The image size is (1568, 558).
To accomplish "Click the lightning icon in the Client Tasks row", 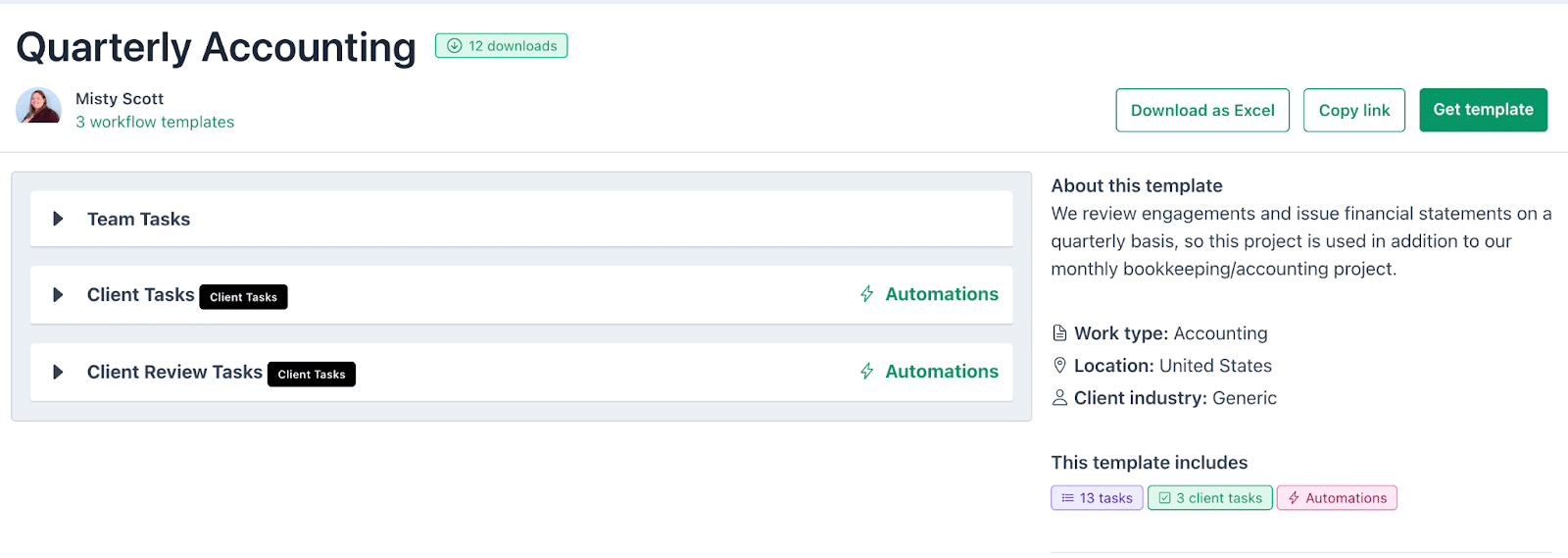I will (867, 294).
